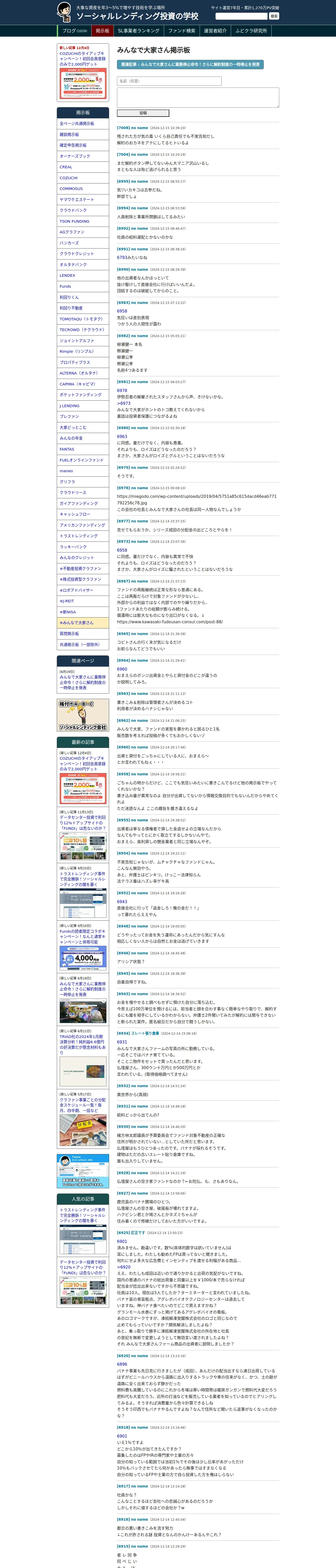
Task: Click post number [6995]
Action: [123, 181]
